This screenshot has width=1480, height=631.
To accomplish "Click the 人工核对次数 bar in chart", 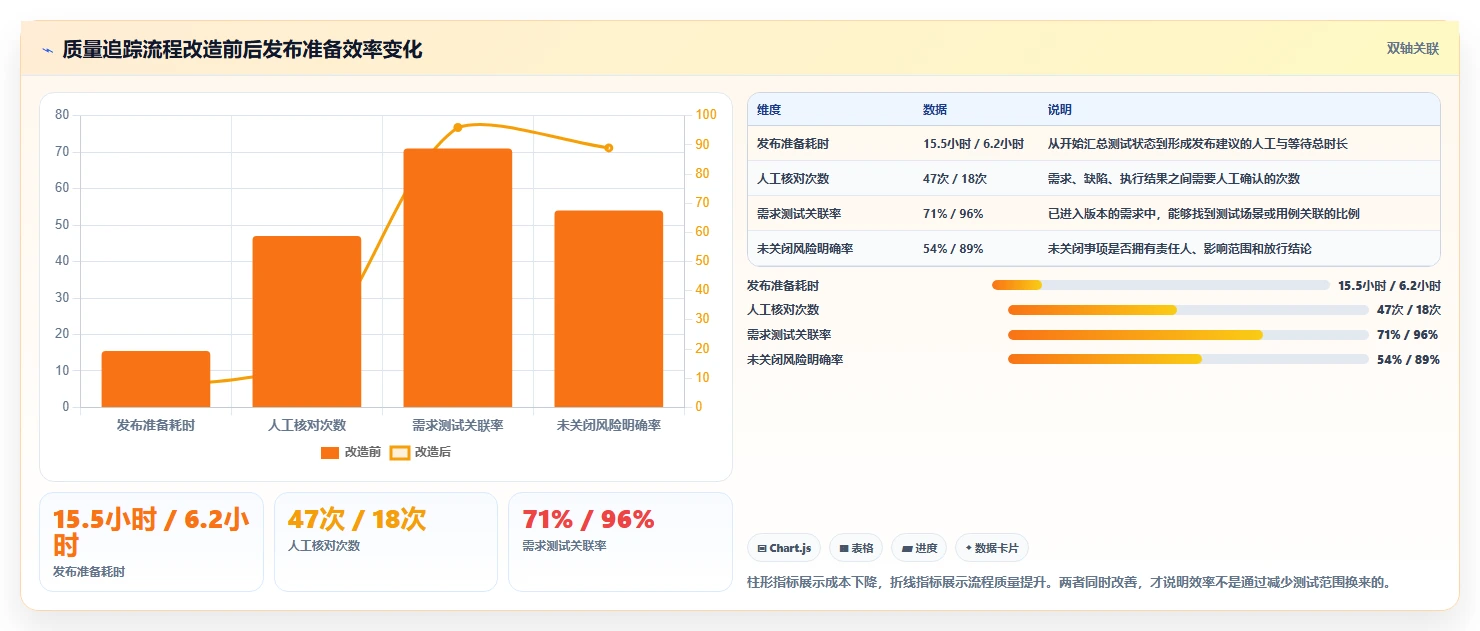I will [x=307, y=321].
